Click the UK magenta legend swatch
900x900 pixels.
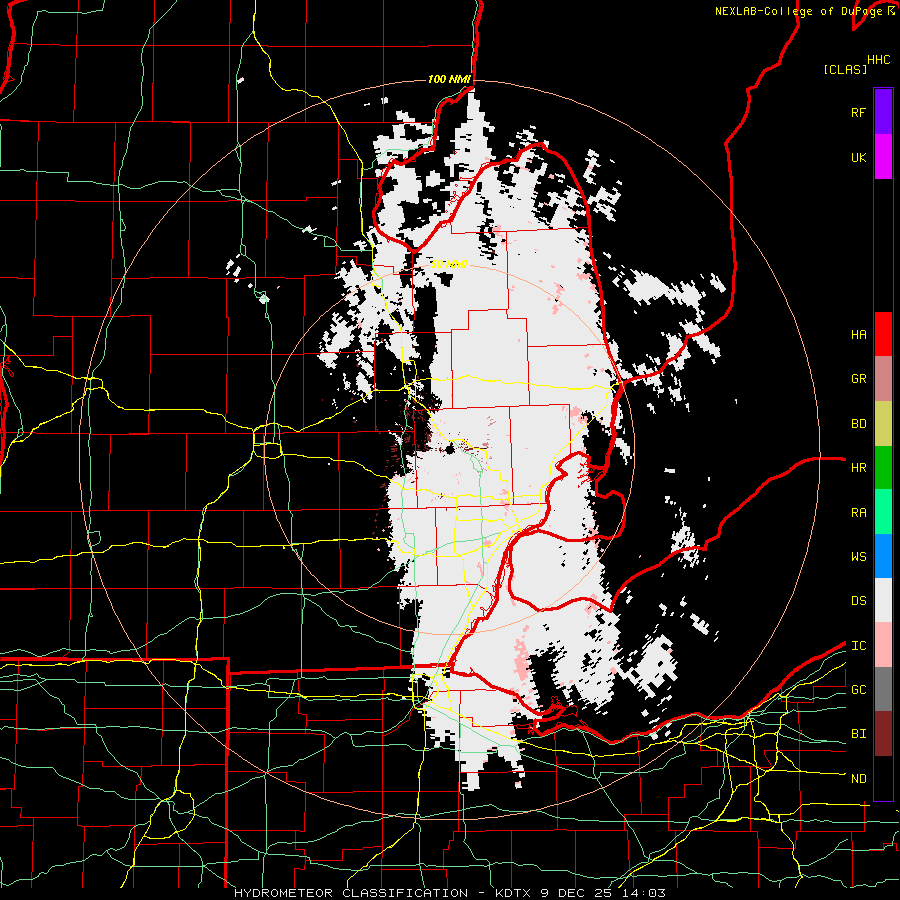(883, 157)
